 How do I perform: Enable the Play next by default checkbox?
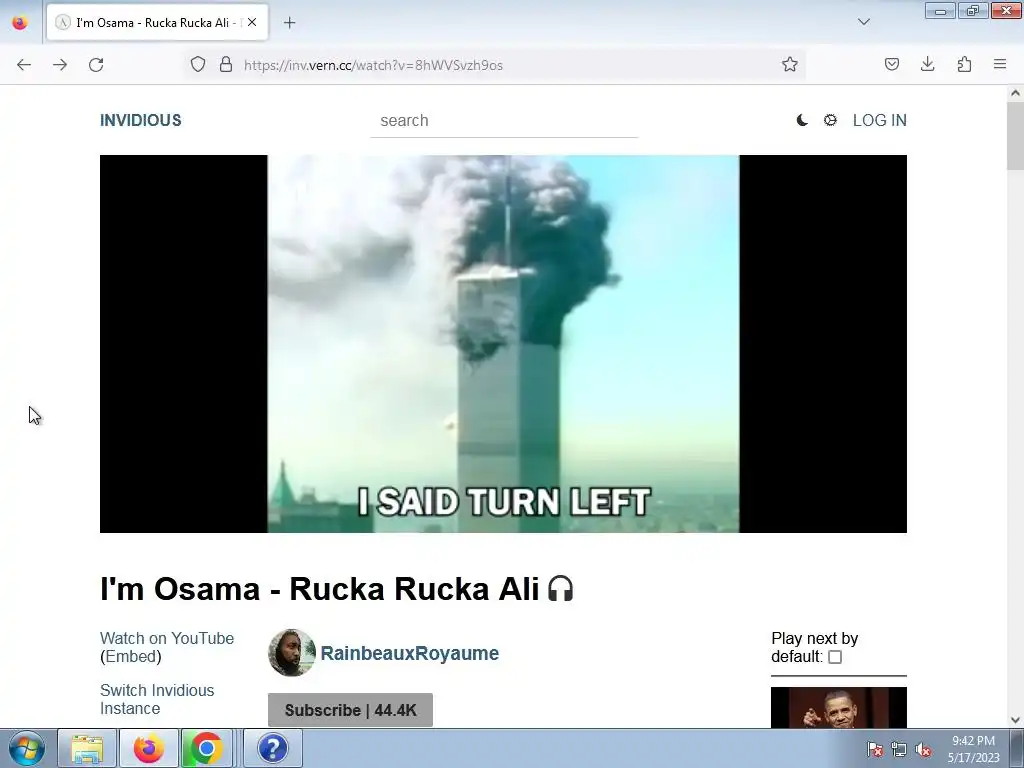[x=835, y=657]
